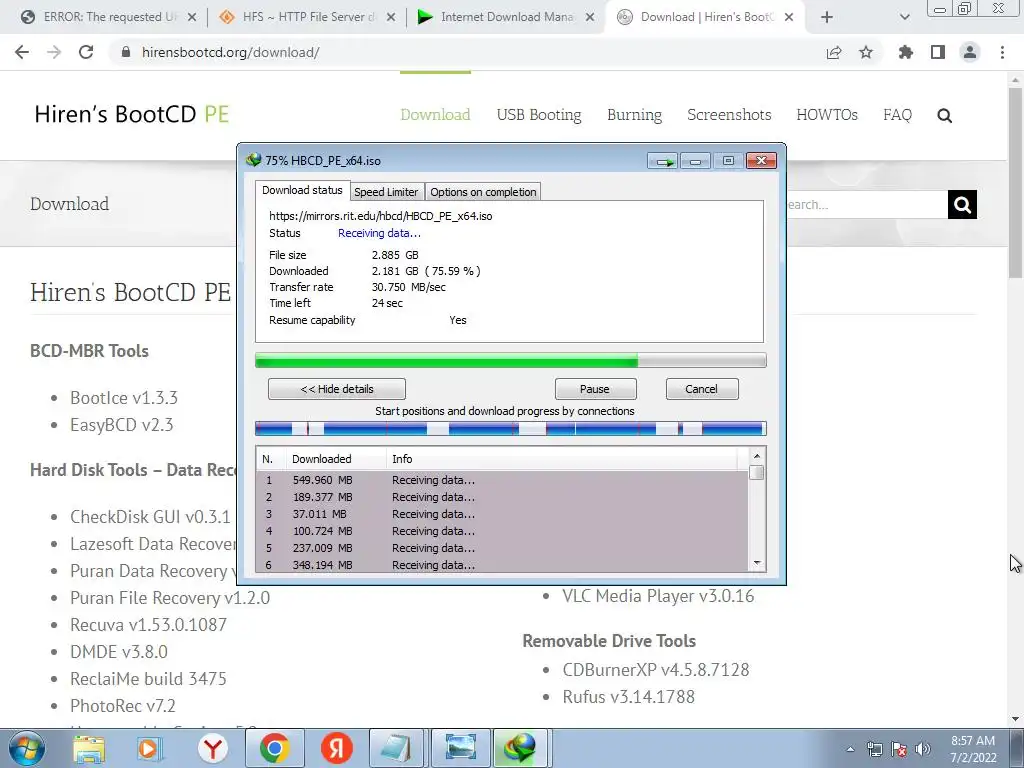Select connection row 1 with 549.960 MB
1024x768 pixels.
click(502, 480)
